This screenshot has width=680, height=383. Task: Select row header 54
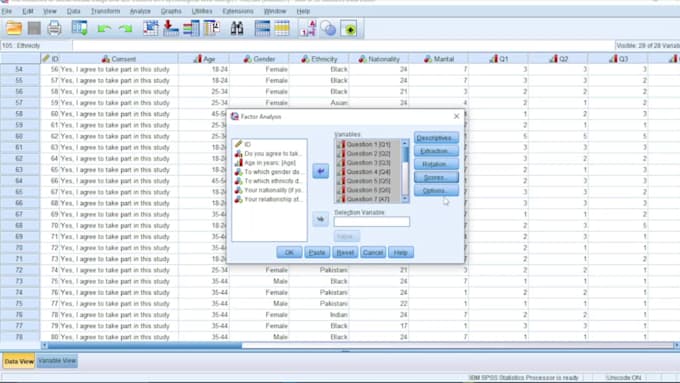(x=20, y=69)
